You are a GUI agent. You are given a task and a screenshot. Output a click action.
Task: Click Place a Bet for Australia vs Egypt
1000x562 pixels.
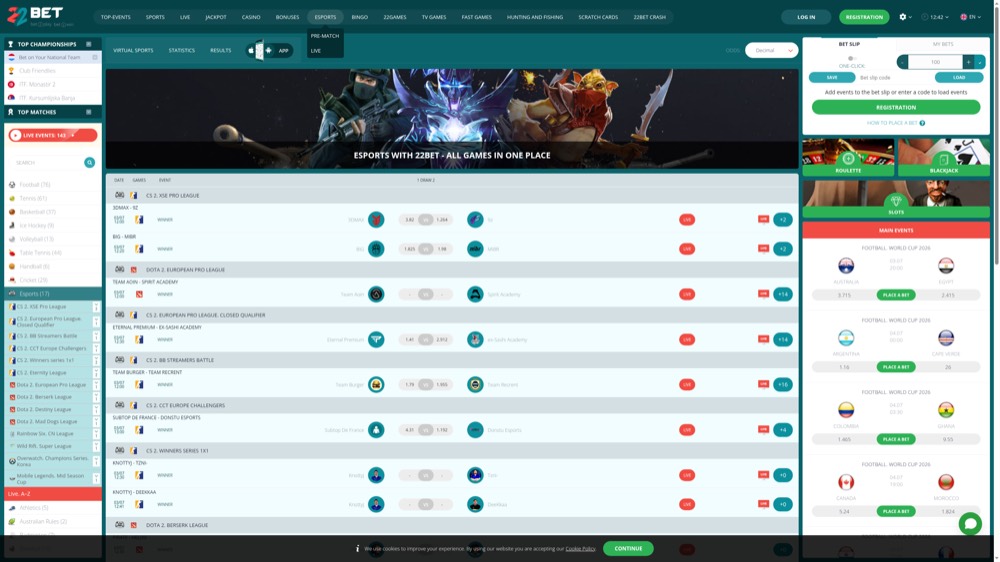point(896,295)
